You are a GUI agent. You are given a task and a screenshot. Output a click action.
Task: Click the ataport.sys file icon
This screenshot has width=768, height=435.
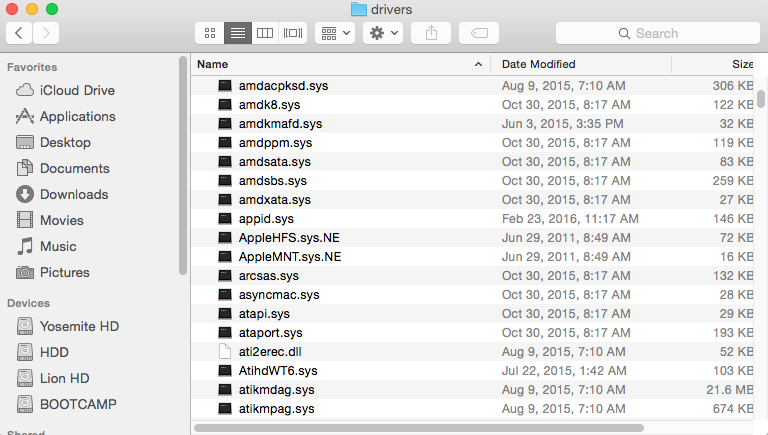pyautogui.click(x=225, y=333)
